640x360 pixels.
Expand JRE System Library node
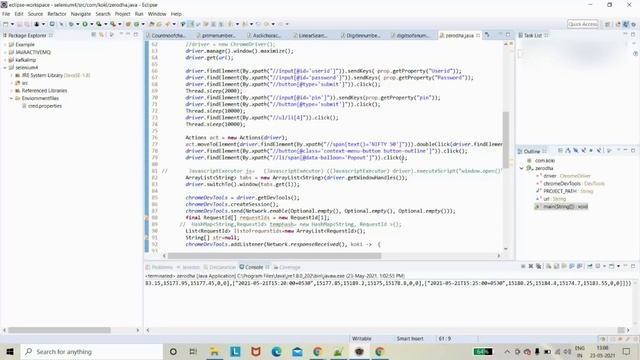pos(11,75)
